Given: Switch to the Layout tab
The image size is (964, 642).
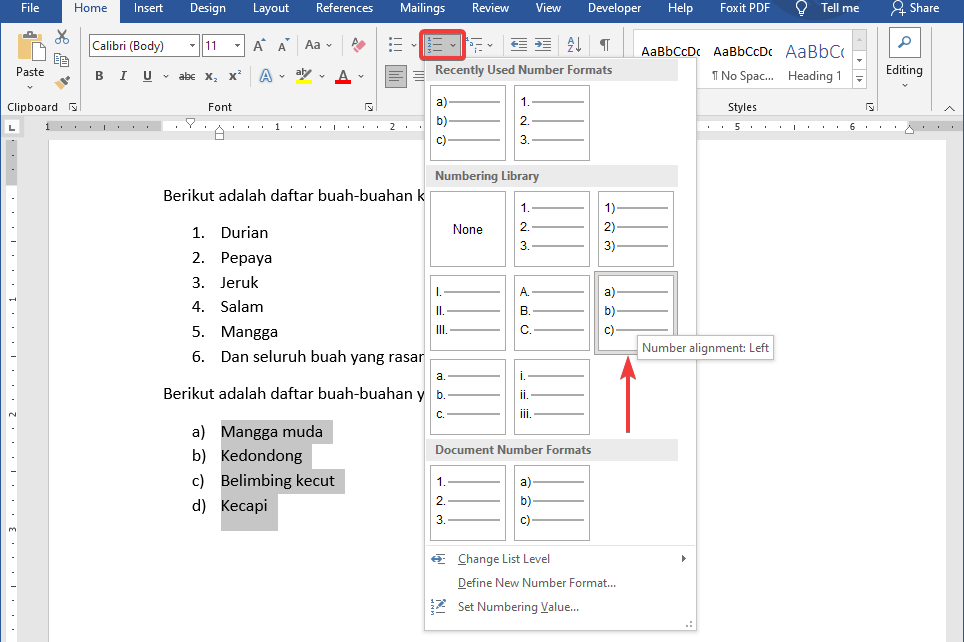Looking at the screenshot, I should 271,8.
